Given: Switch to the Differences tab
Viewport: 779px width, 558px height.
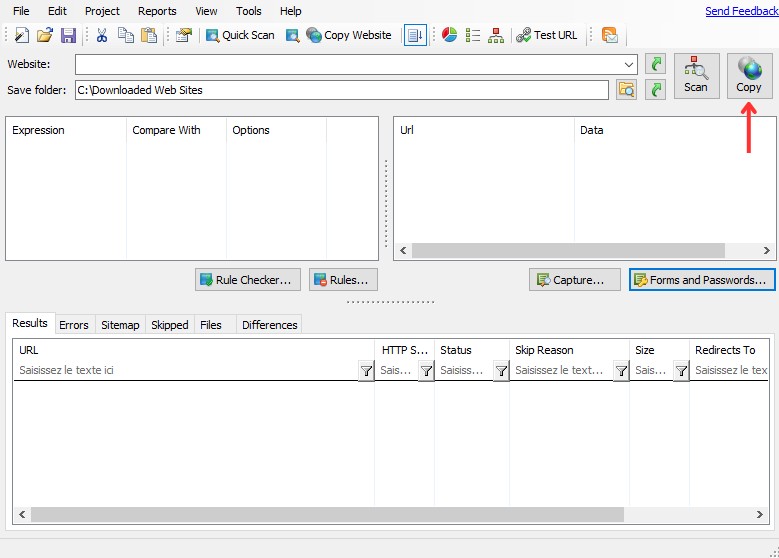Looking at the screenshot, I should 269,325.
